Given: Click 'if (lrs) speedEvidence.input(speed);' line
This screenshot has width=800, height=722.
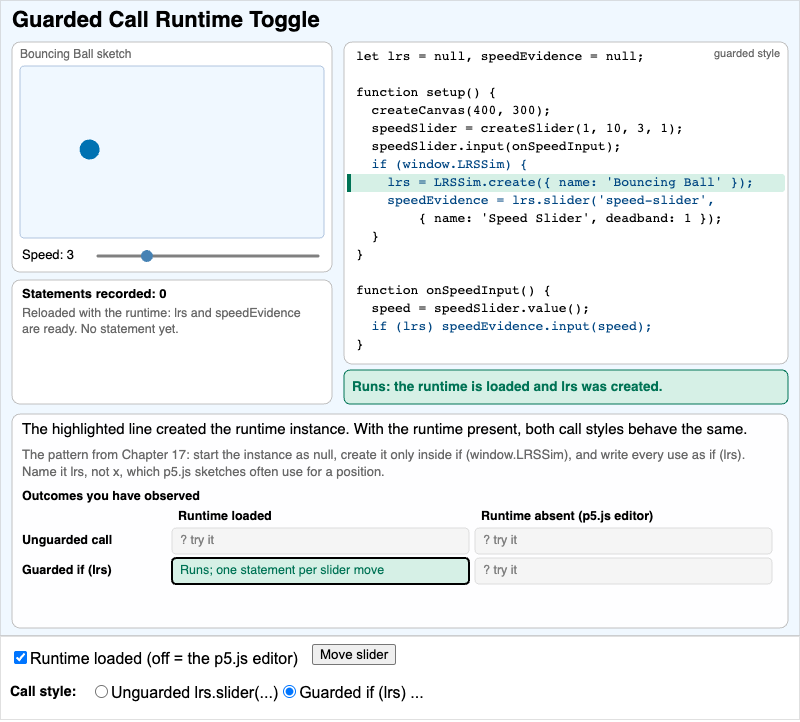Looking at the screenshot, I should [x=511, y=327].
